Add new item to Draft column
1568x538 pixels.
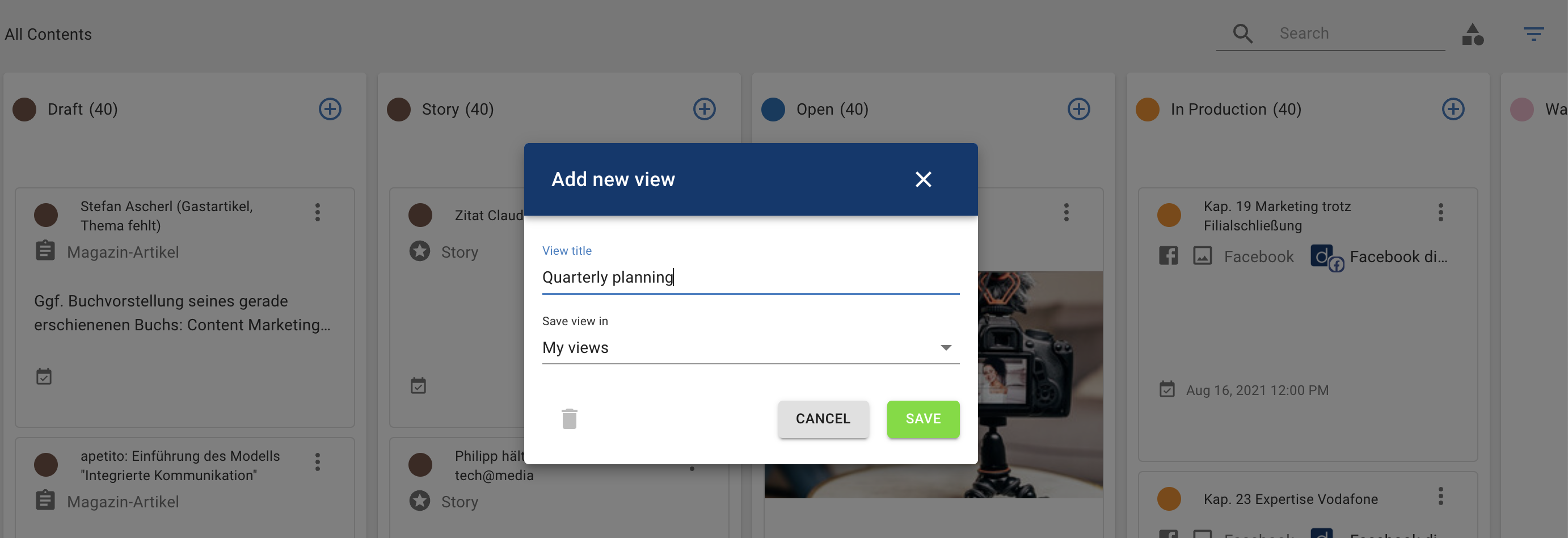click(x=330, y=109)
